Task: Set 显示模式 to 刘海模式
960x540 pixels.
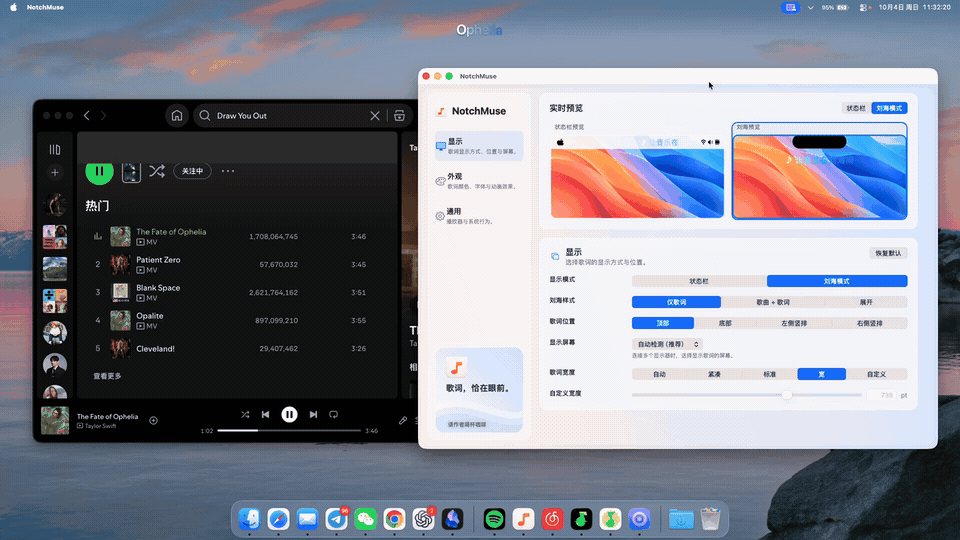Action: click(x=837, y=281)
